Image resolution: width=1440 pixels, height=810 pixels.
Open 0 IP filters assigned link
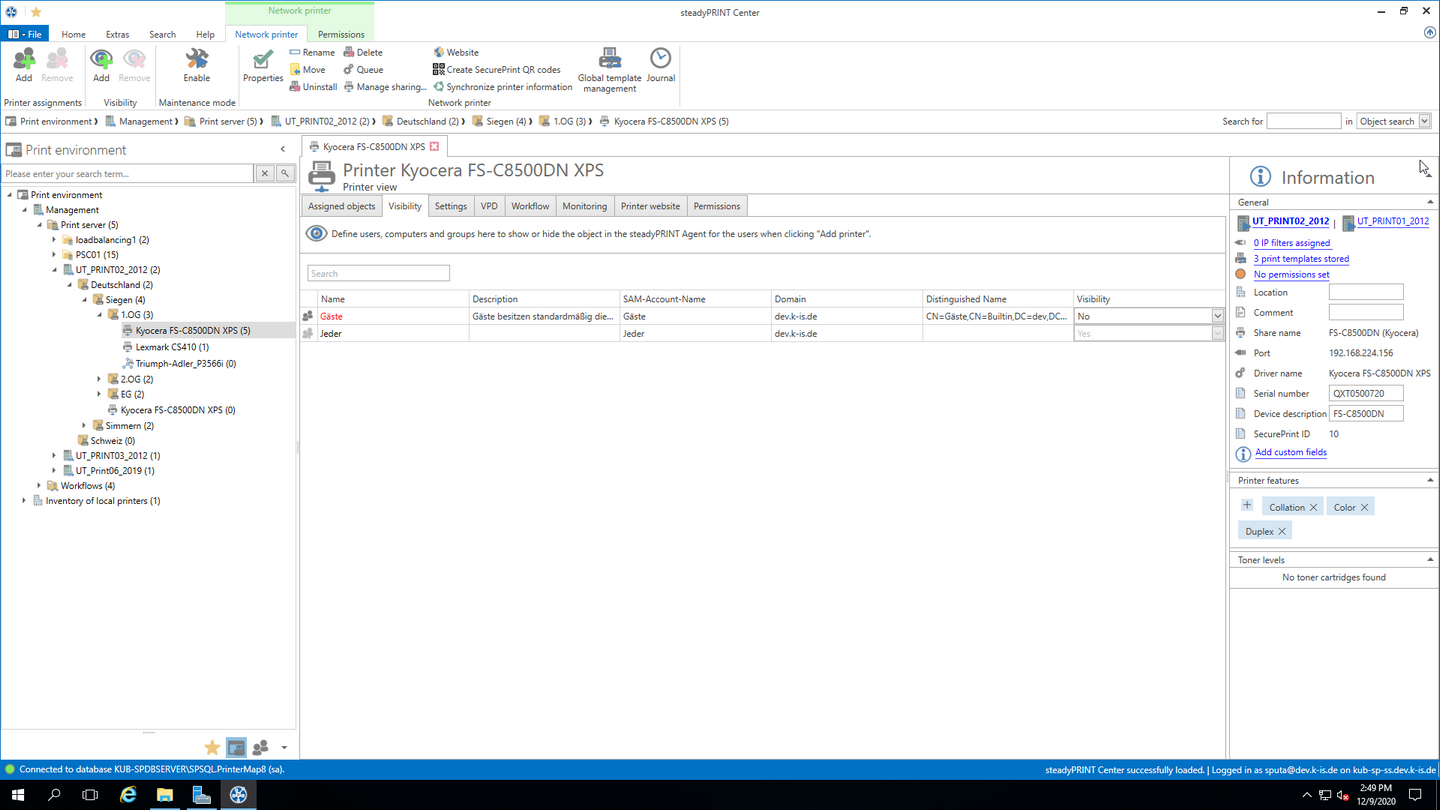click(1291, 243)
